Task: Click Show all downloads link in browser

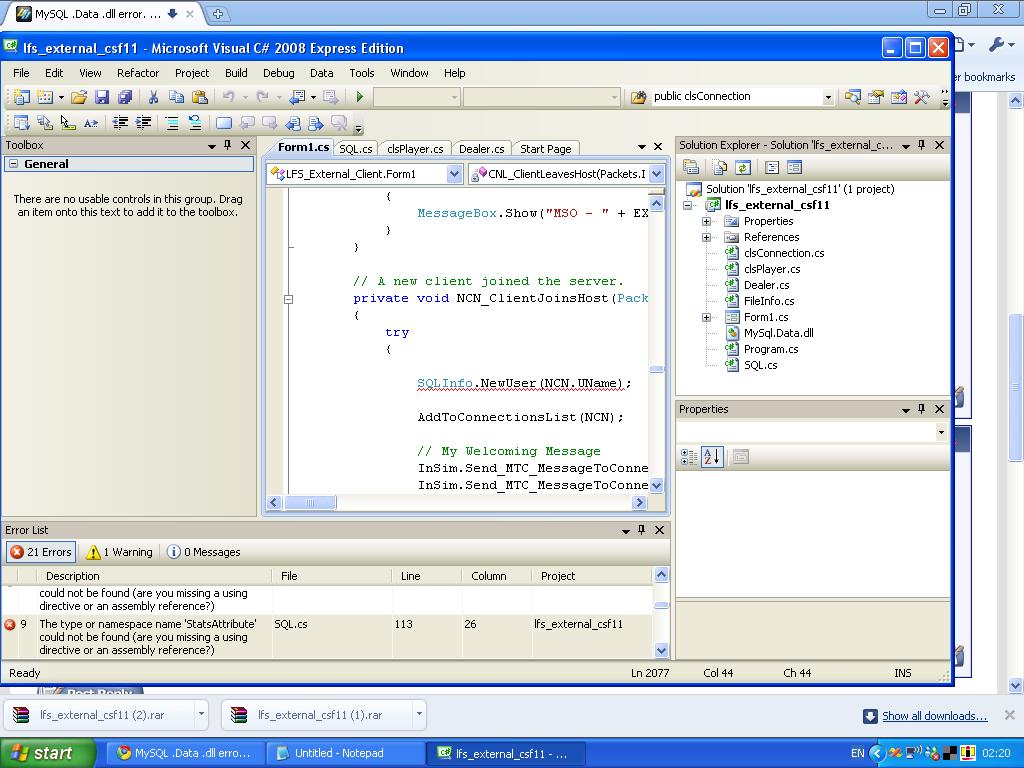Action: pyautogui.click(x=935, y=716)
